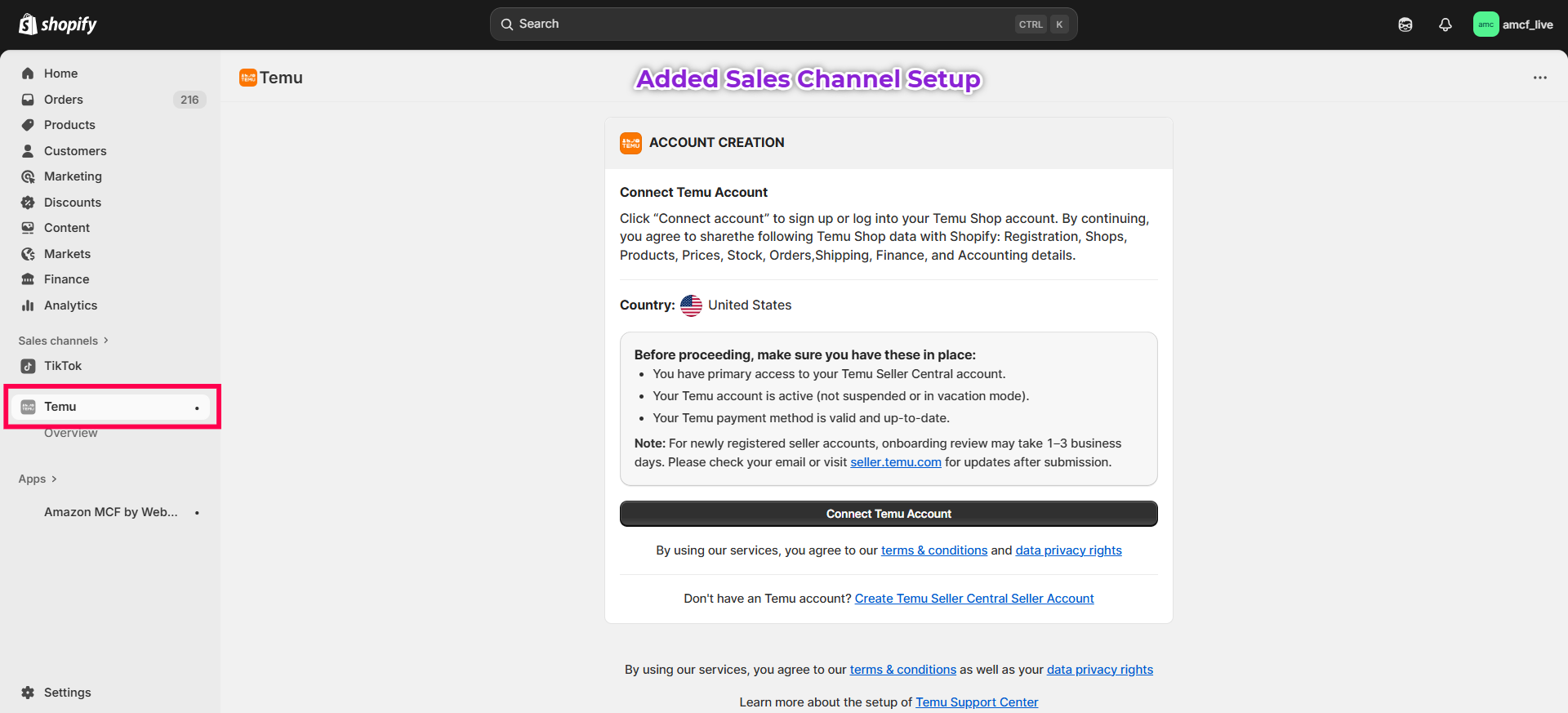Click the Shopify logo
The width and height of the screenshot is (1568, 713).
(57, 25)
